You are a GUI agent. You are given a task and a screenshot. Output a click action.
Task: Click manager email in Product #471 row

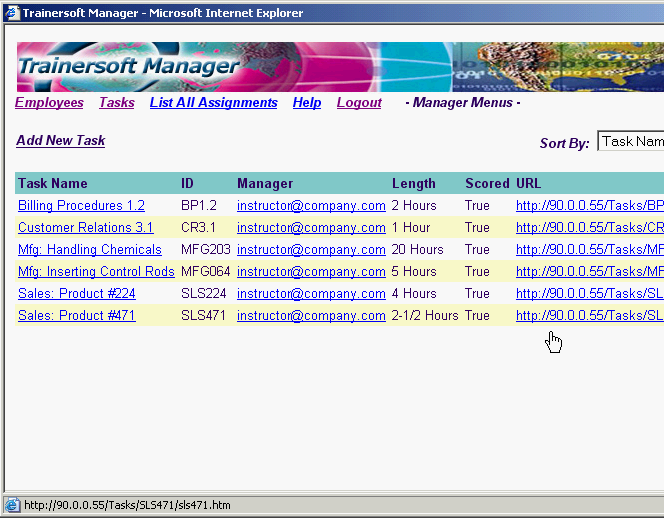(311, 316)
